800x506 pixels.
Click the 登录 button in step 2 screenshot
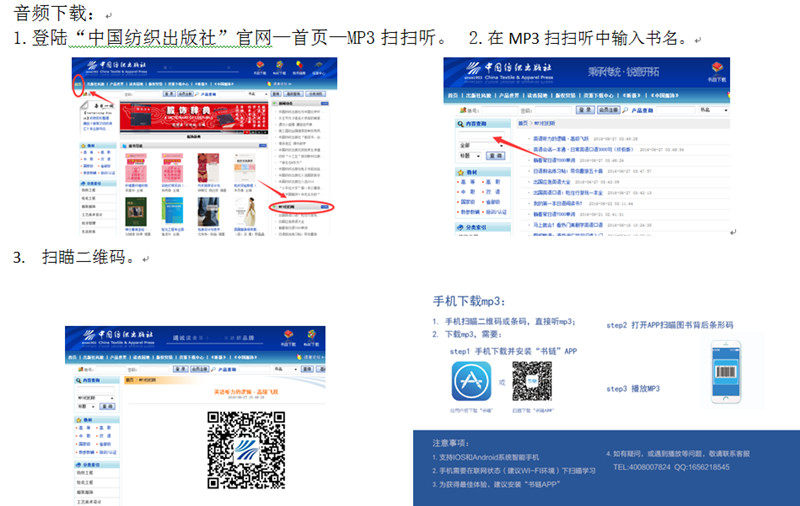(x=585, y=110)
